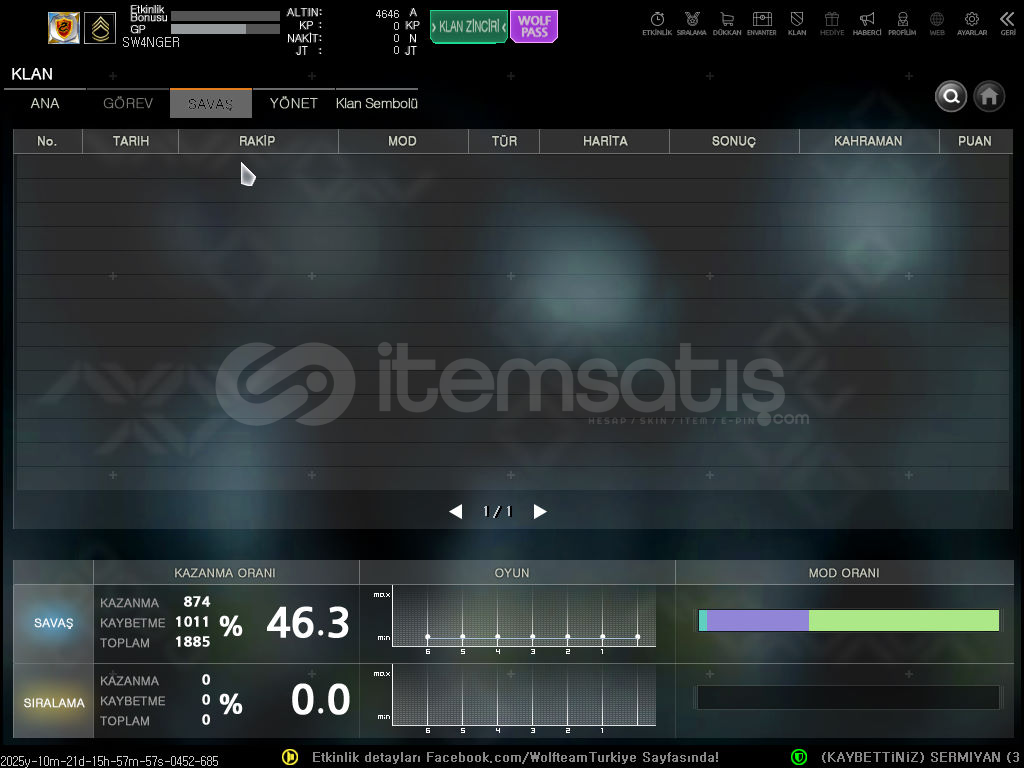Go to next page arrow
This screenshot has height=768, width=1024.
click(540, 512)
